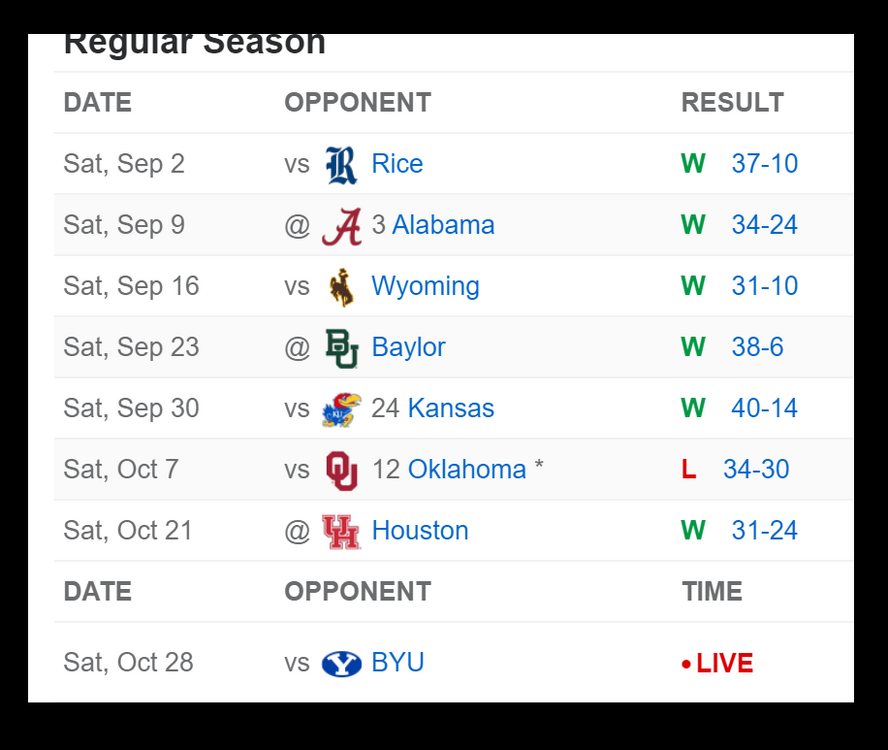
Task: Open the Alabama team page link
Action: click(443, 225)
